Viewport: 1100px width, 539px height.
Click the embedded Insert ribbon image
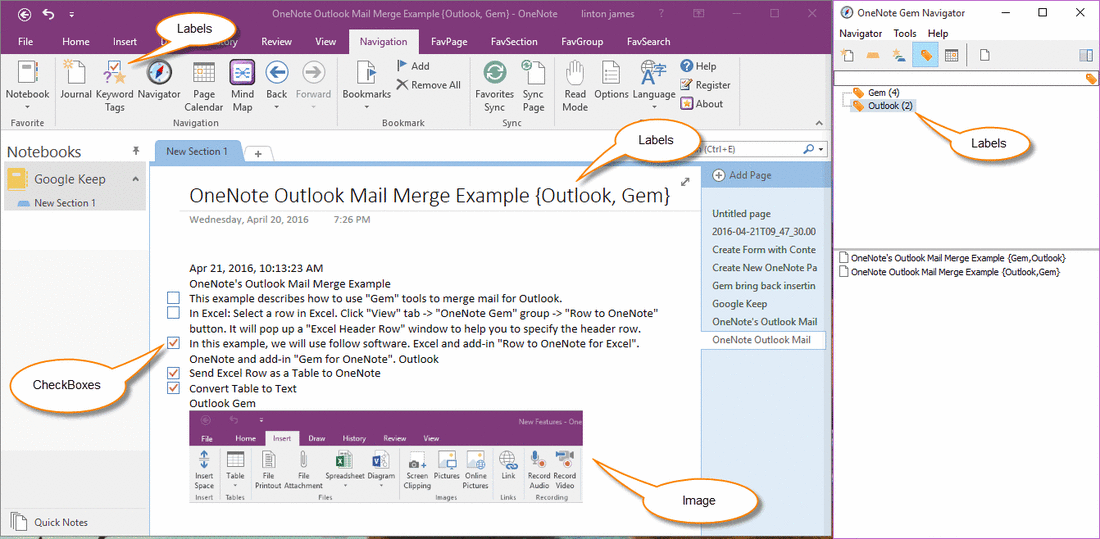tap(386, 457)
